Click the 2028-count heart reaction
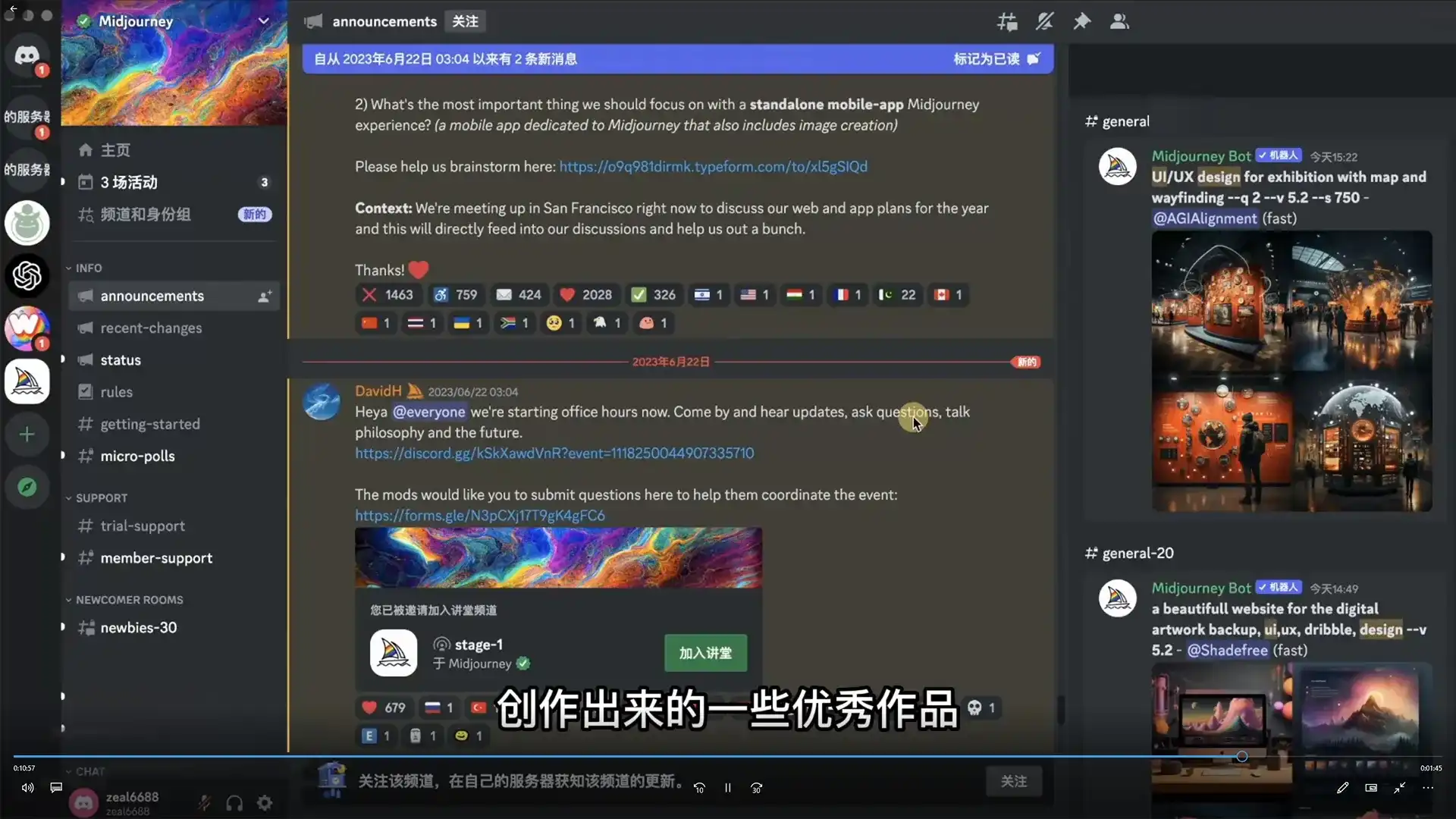The width and height of the screenshot is (1456, 819). 585,295
